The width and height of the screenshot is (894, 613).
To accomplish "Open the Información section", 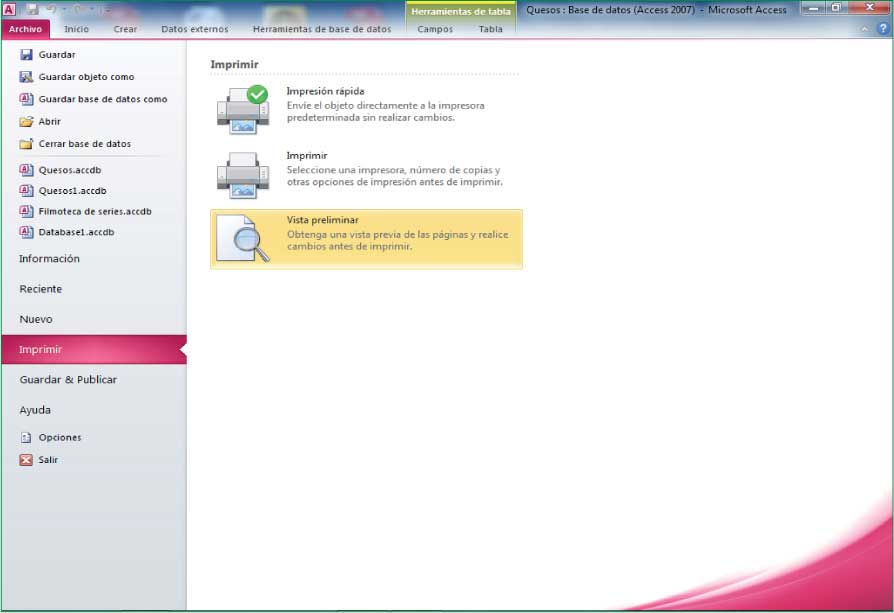I will pyautogui.click(x=49, y=259).
